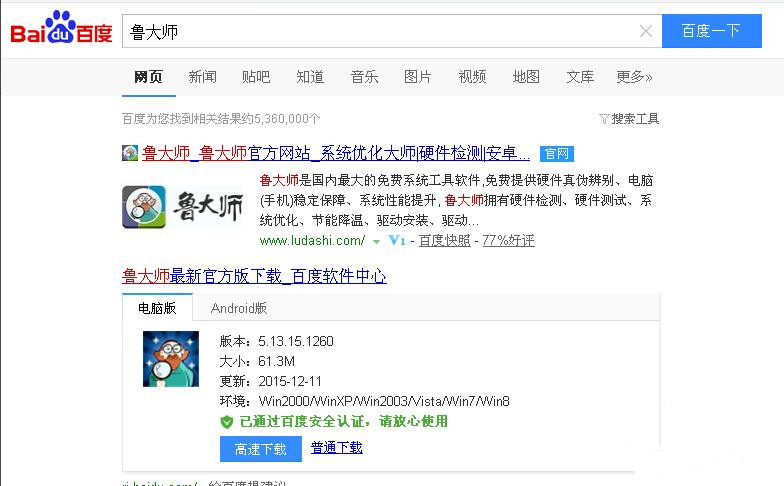Viewport: 784px width, 486px height.
Task: Click the update date 2015-12-11
Action: (x=290, y=382)
